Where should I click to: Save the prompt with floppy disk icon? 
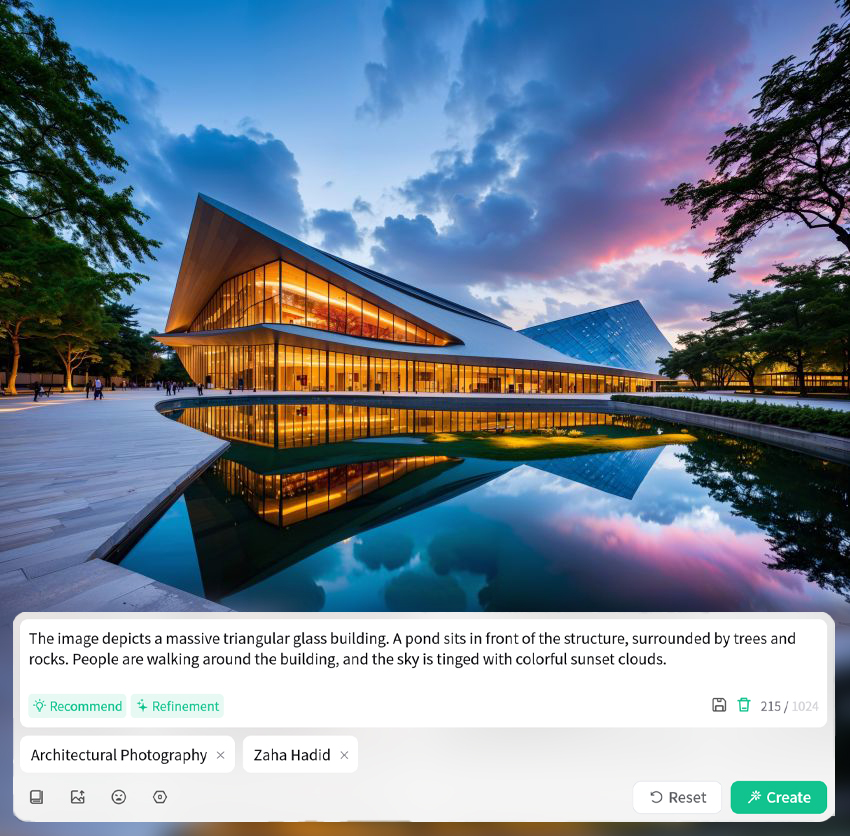click(x=719, y=705)
